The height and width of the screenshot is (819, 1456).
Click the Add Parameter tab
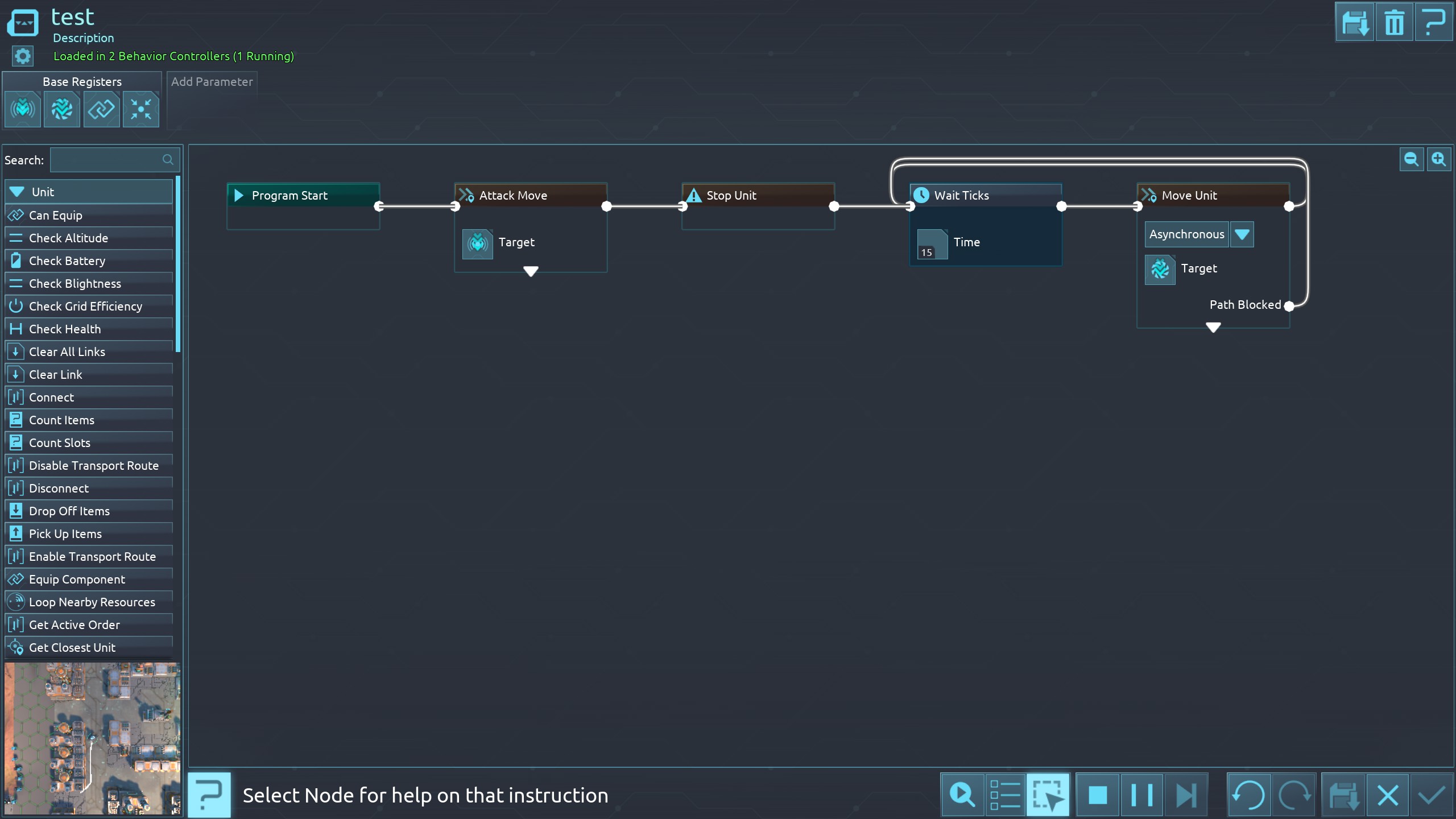tap(212, 82)
